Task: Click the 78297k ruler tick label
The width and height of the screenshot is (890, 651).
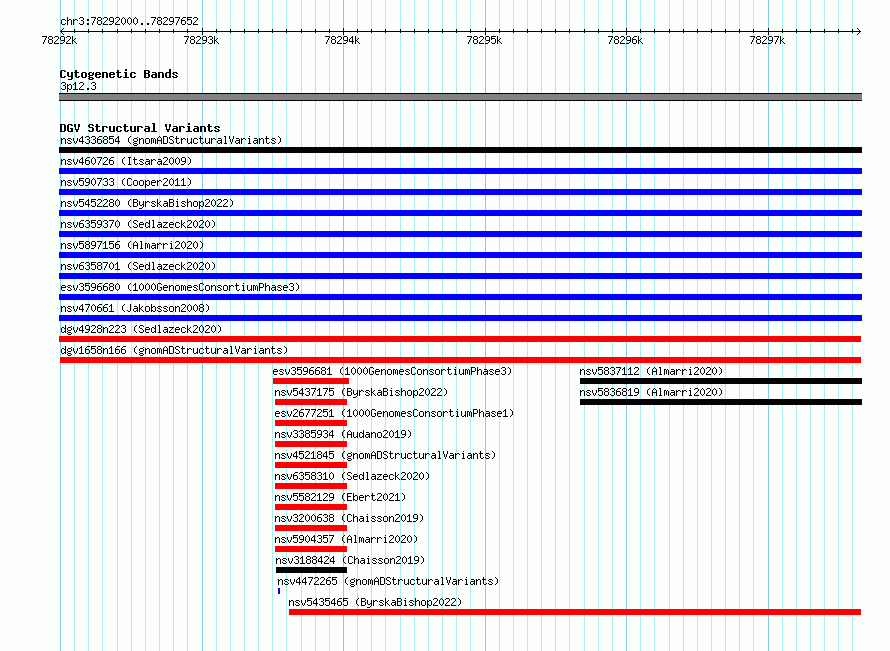Action: click(767, 40)
